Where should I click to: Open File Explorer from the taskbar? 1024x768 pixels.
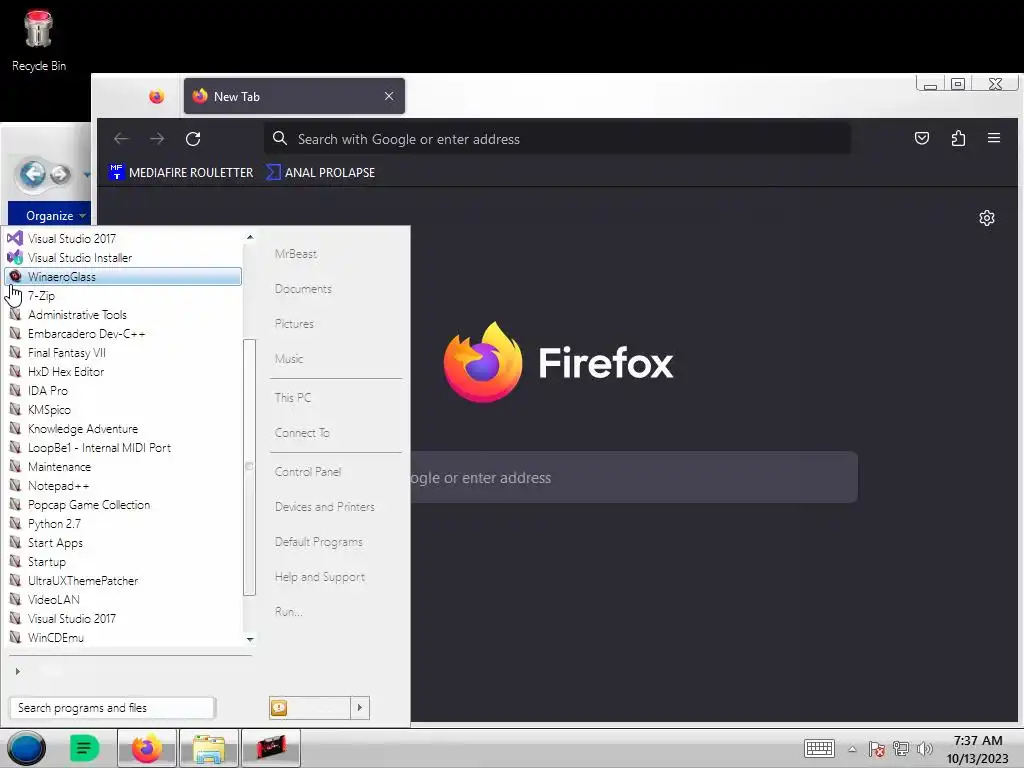(209, 748)
